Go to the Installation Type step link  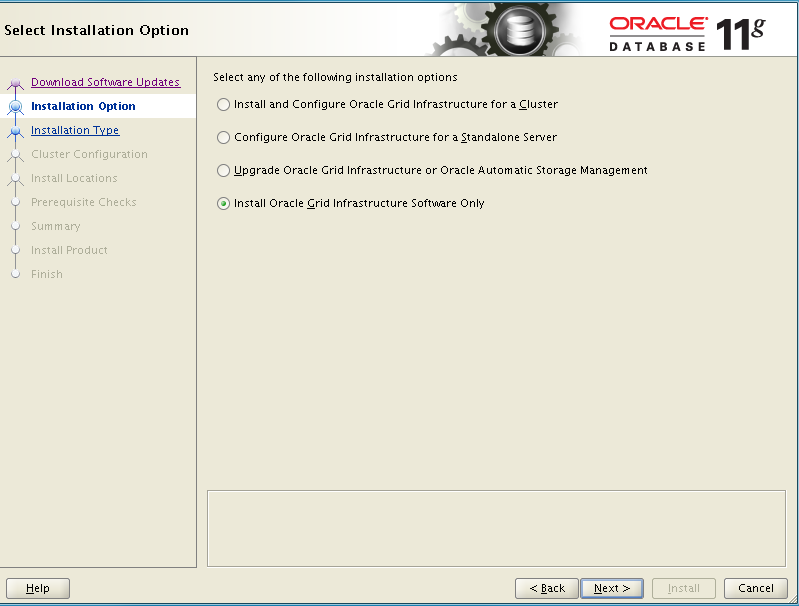click(x=75, y=130)
